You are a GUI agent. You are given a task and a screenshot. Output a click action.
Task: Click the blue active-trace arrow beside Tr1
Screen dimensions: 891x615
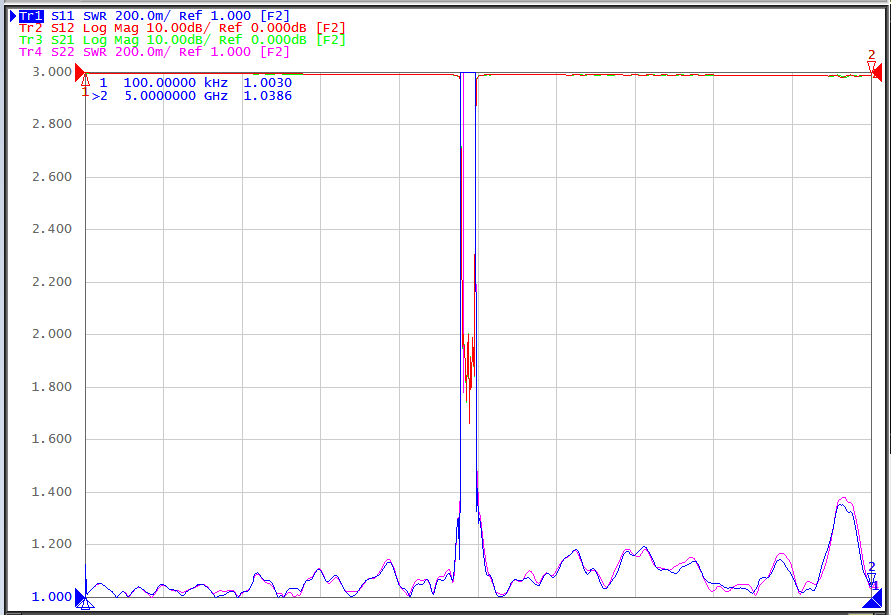(13, 16)
